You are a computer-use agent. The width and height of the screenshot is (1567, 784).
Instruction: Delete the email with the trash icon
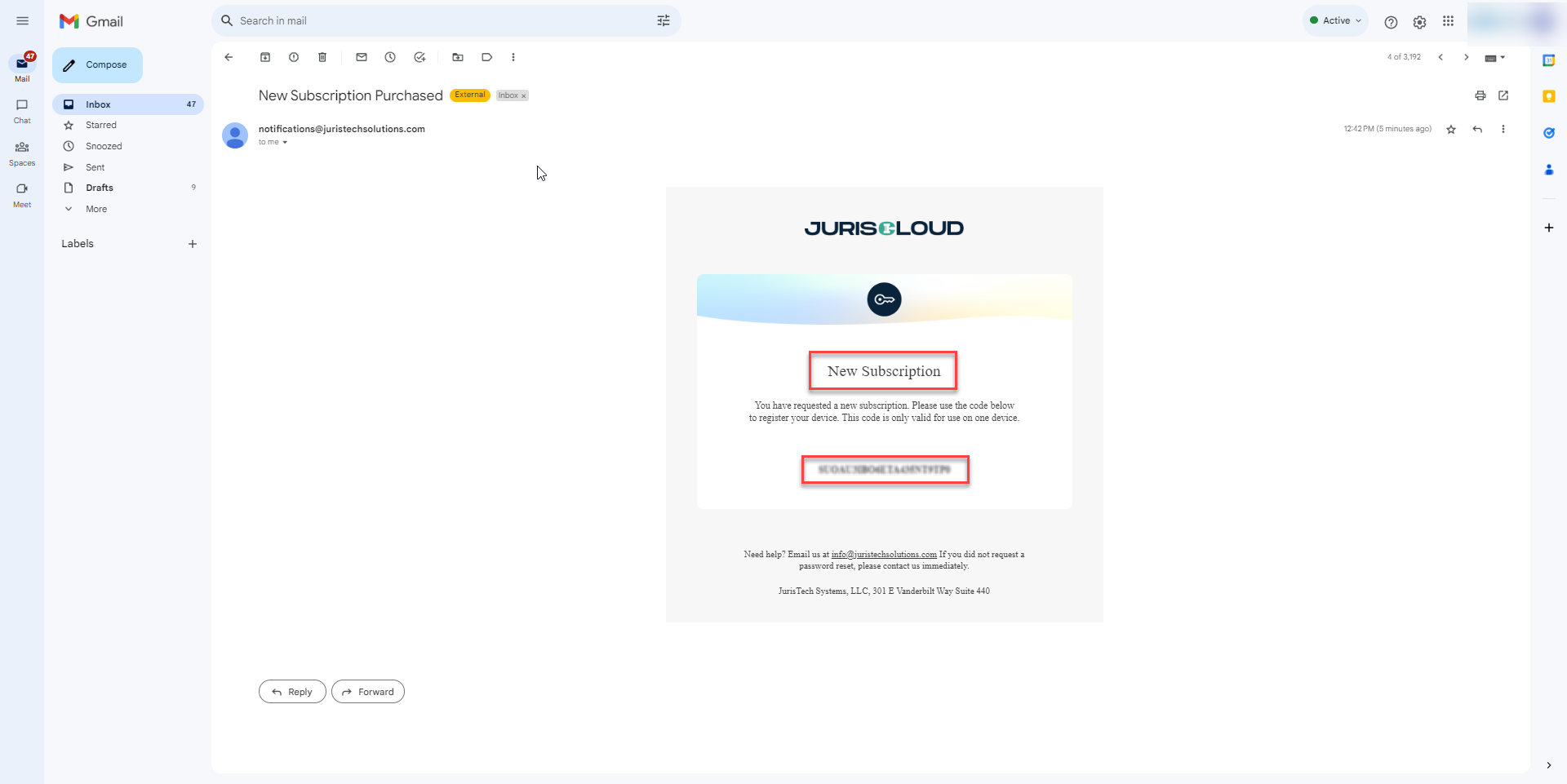(x=322, y=57)
